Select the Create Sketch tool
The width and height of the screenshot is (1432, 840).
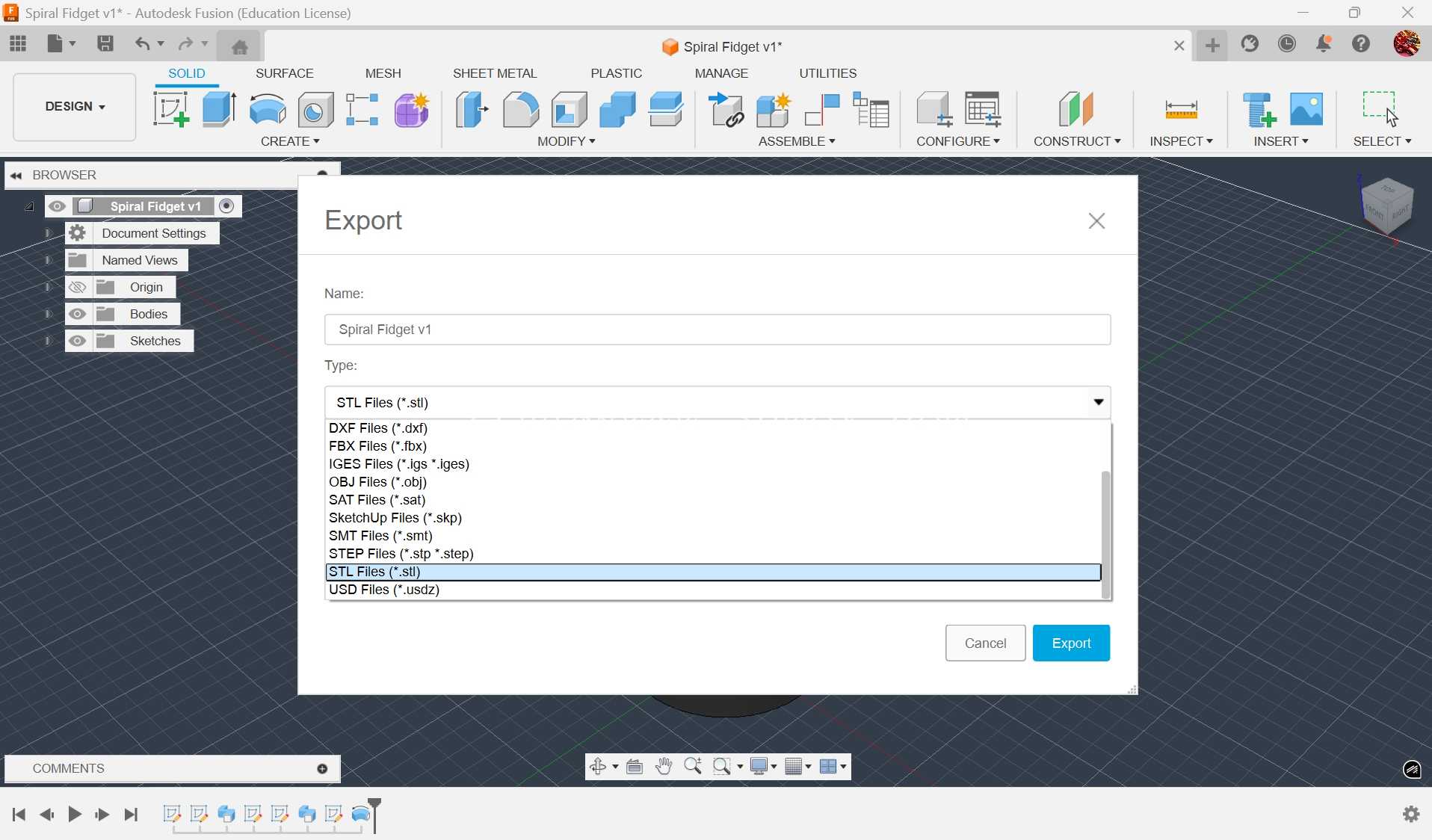(171, 109)
